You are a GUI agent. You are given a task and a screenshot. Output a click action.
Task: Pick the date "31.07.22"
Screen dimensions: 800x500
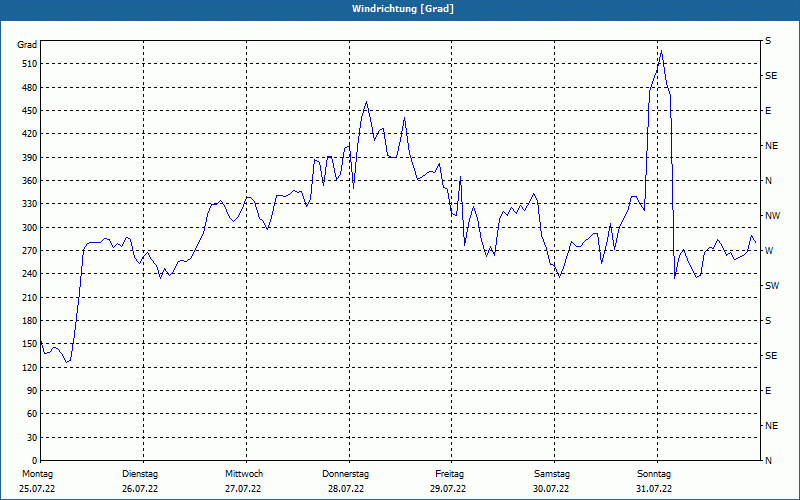pyautogui.click(x=654, y=489)
